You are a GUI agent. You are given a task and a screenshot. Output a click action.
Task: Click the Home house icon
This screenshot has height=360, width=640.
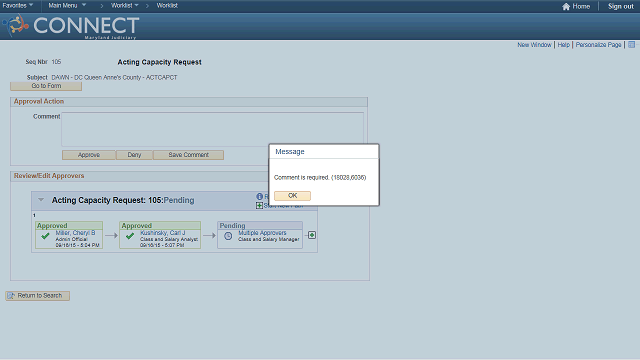tap(566, 6)
